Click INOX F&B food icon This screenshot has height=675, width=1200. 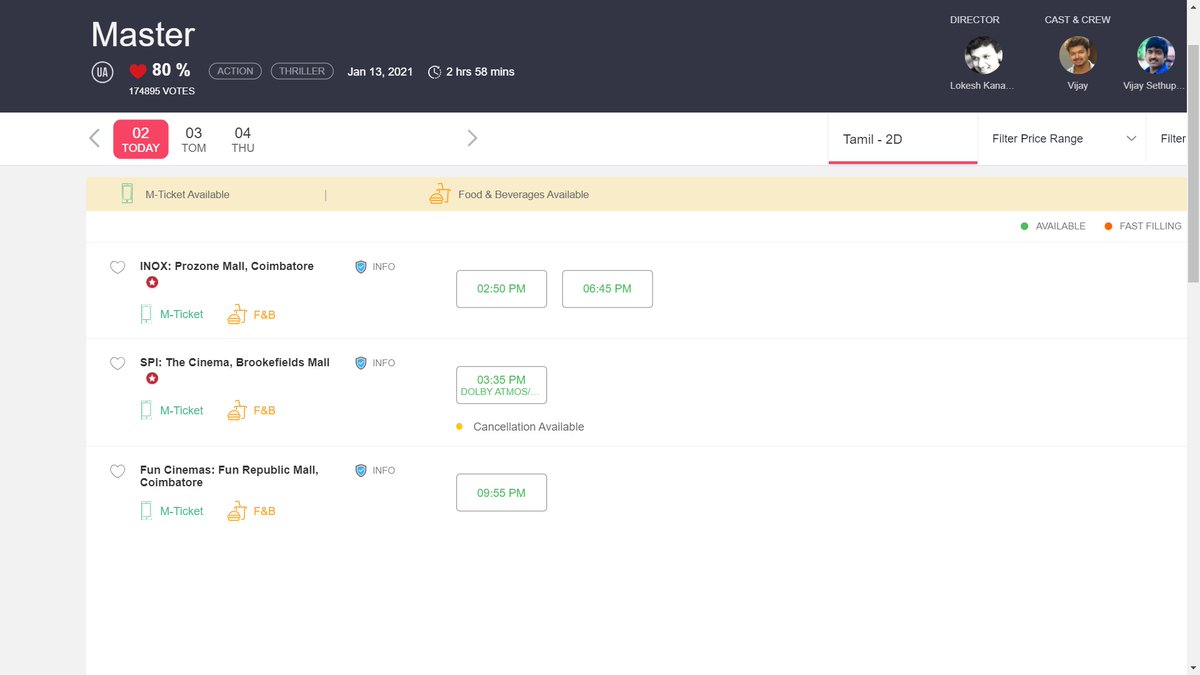237,314
